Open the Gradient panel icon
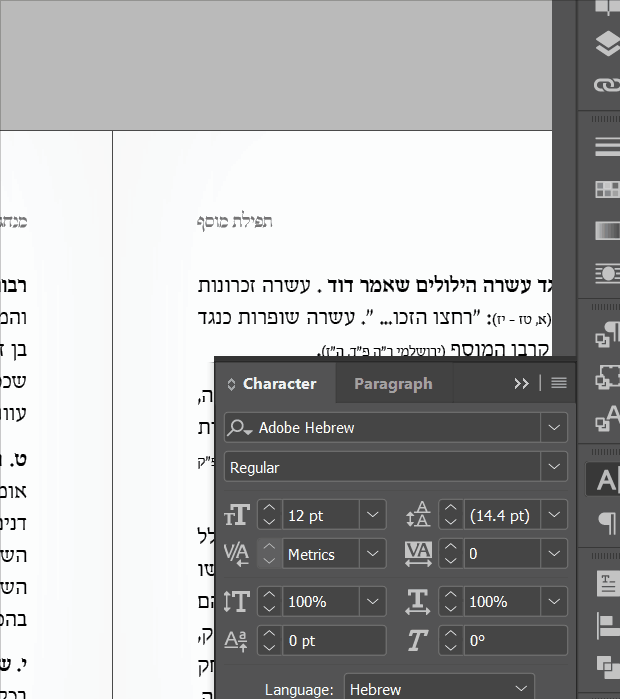The height and width of the screenshot is (699, 620). (x=608, y=231)
